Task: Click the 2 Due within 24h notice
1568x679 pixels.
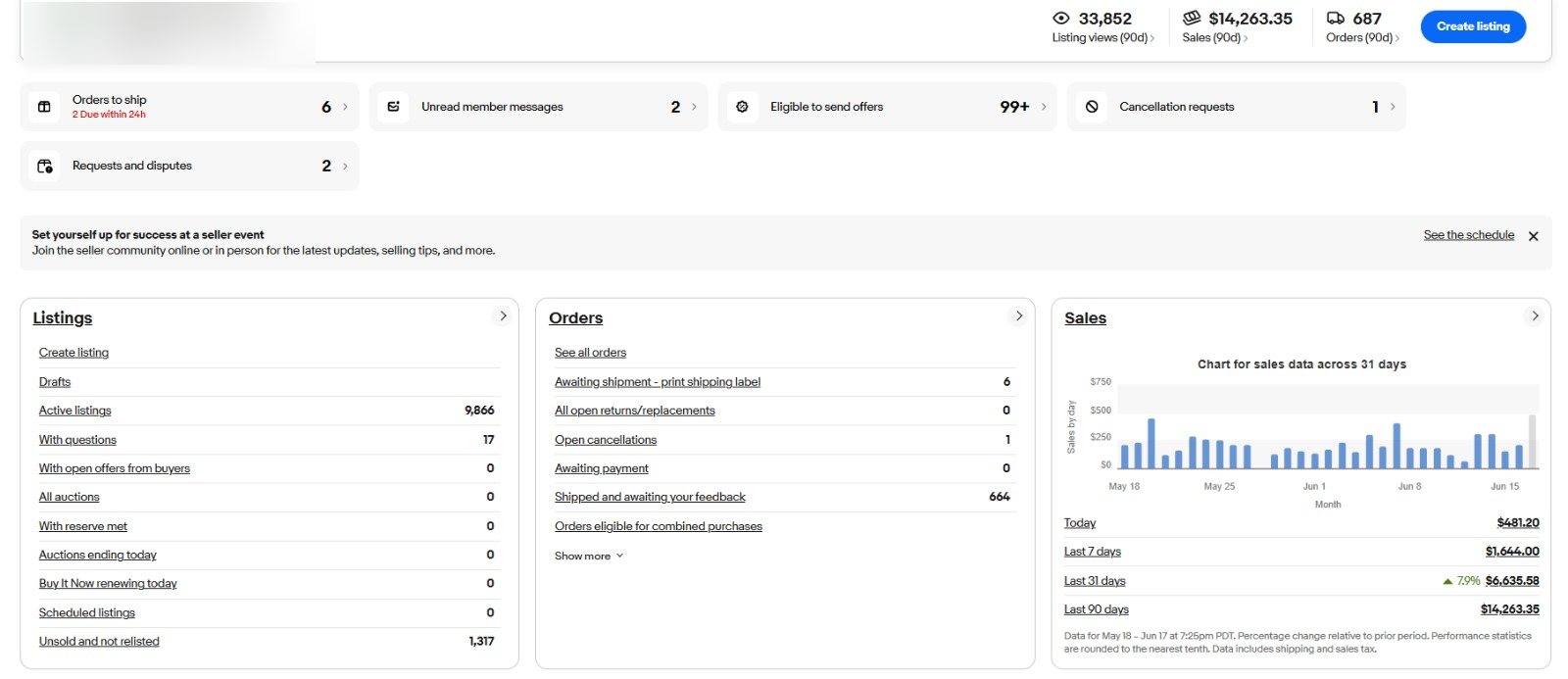Action: 109,115
